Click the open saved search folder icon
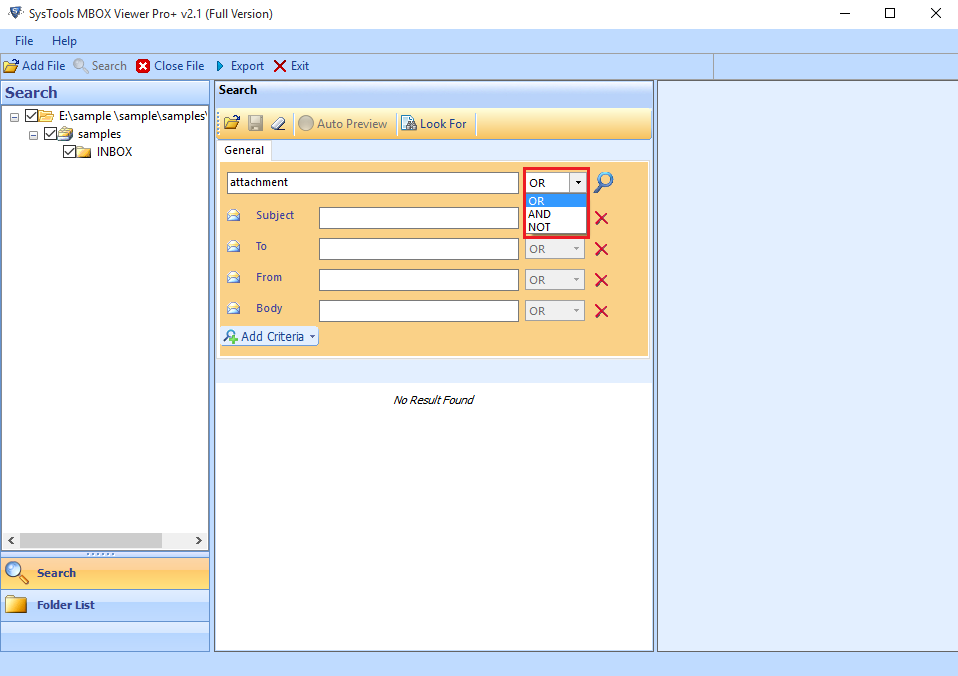 pos(232,123)
